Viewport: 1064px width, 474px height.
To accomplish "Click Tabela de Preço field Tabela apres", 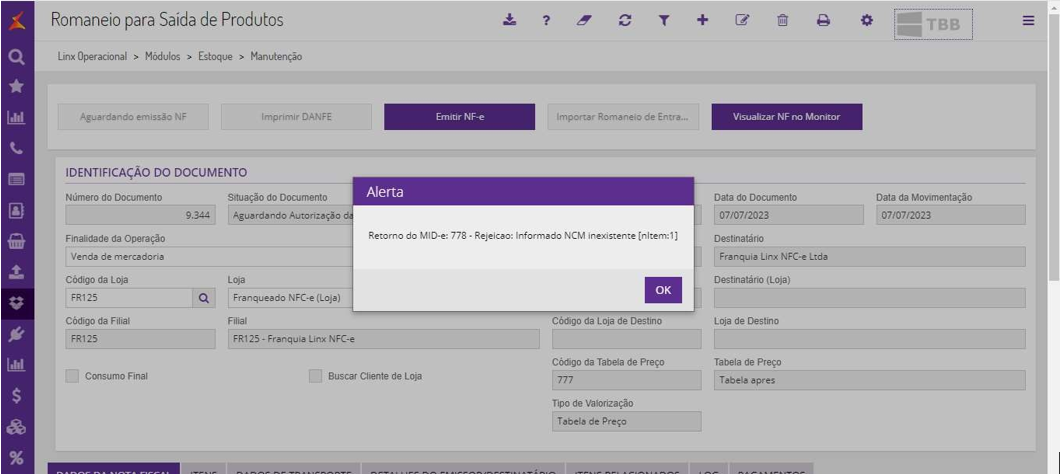I will (x=869, y=380).
